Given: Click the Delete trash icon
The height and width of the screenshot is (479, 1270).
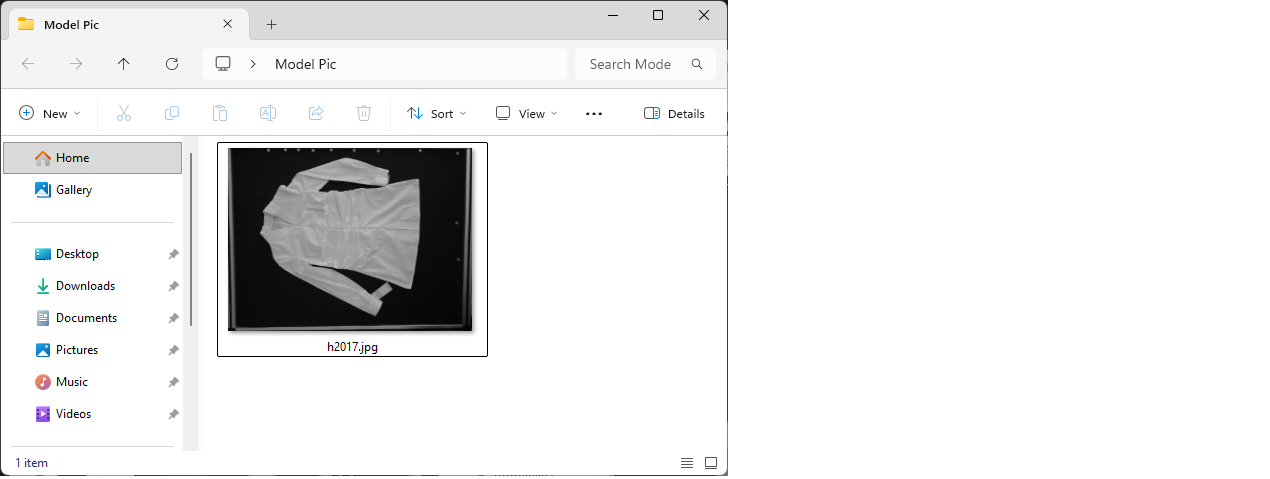Looking at the screenshot, I should click(x=364, y=114).
